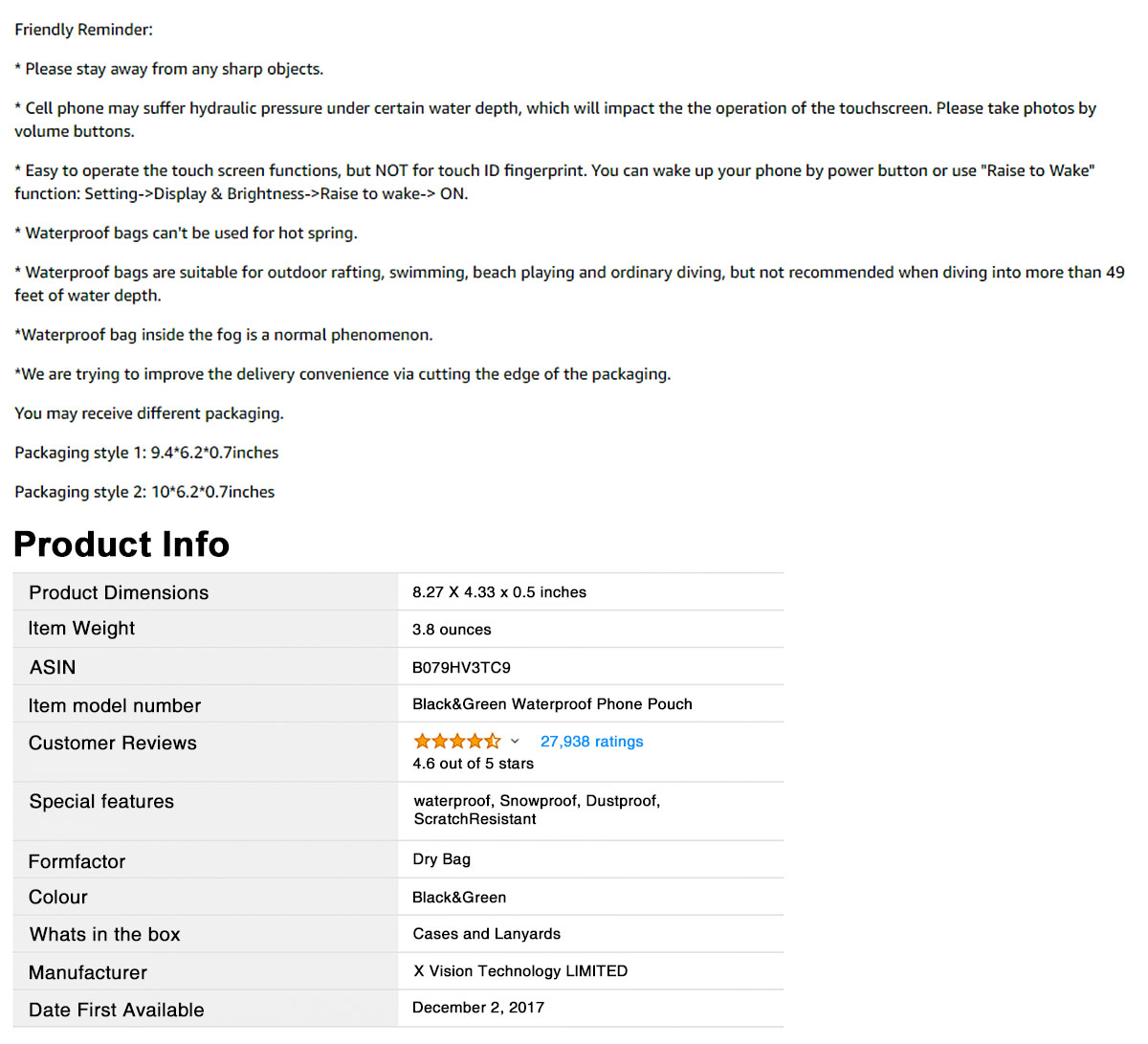Screen dimensions: 1148x1044
Task: Click the Product Info heading
Action: 121,544
